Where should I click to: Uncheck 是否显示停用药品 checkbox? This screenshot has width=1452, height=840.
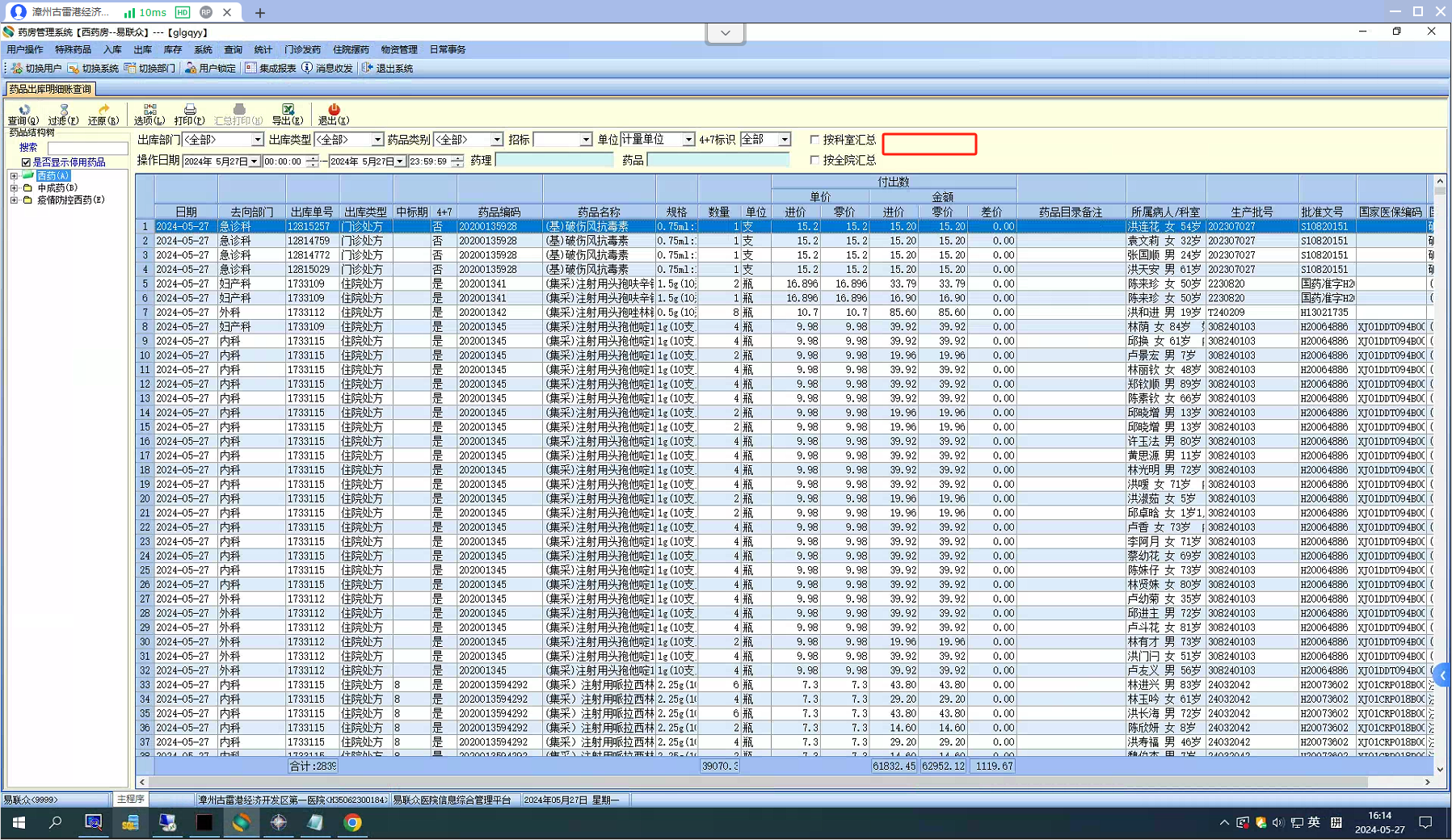click(x=26, y=162)
